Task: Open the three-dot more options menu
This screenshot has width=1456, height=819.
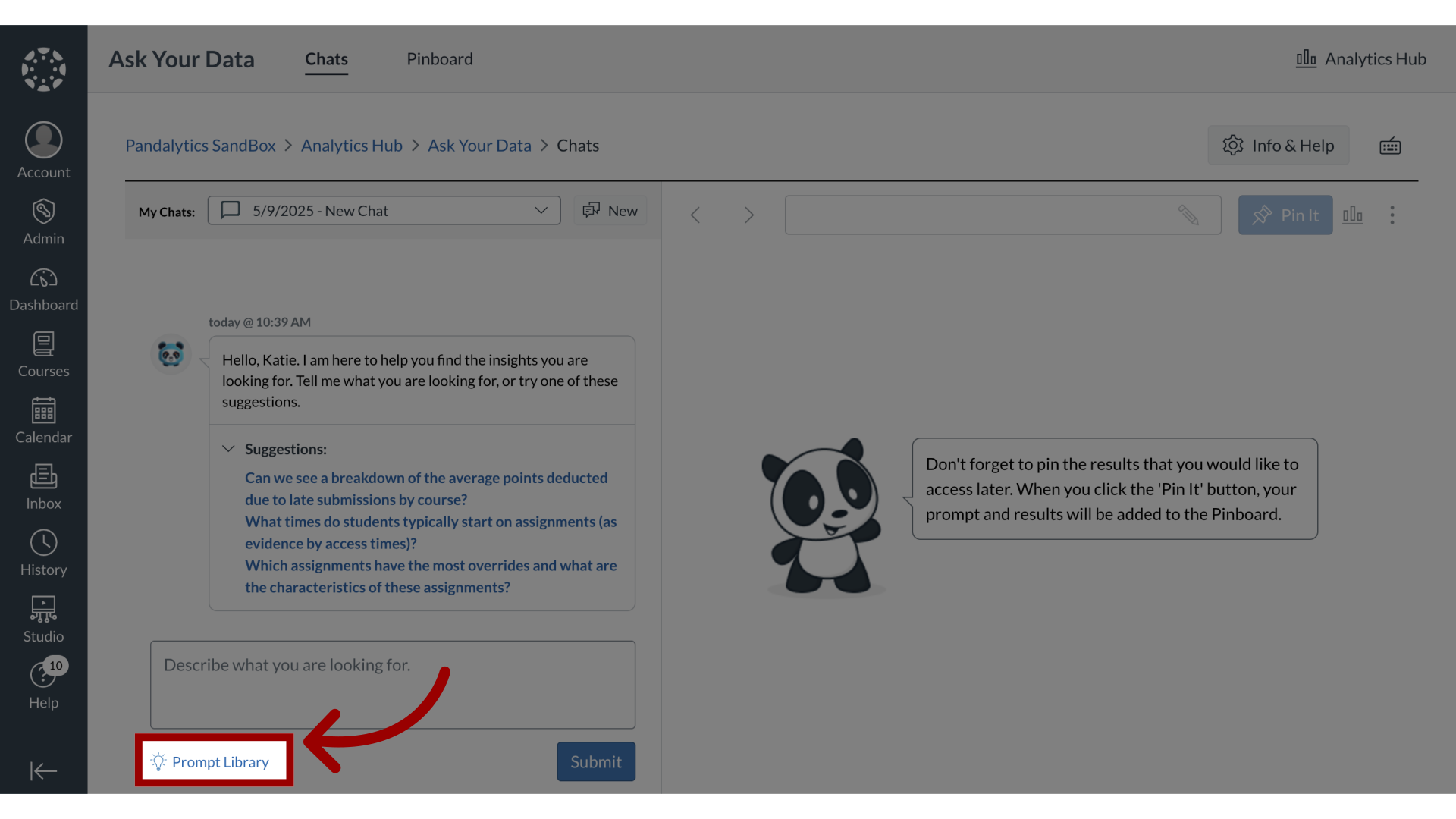Action: coord(1392,215)
